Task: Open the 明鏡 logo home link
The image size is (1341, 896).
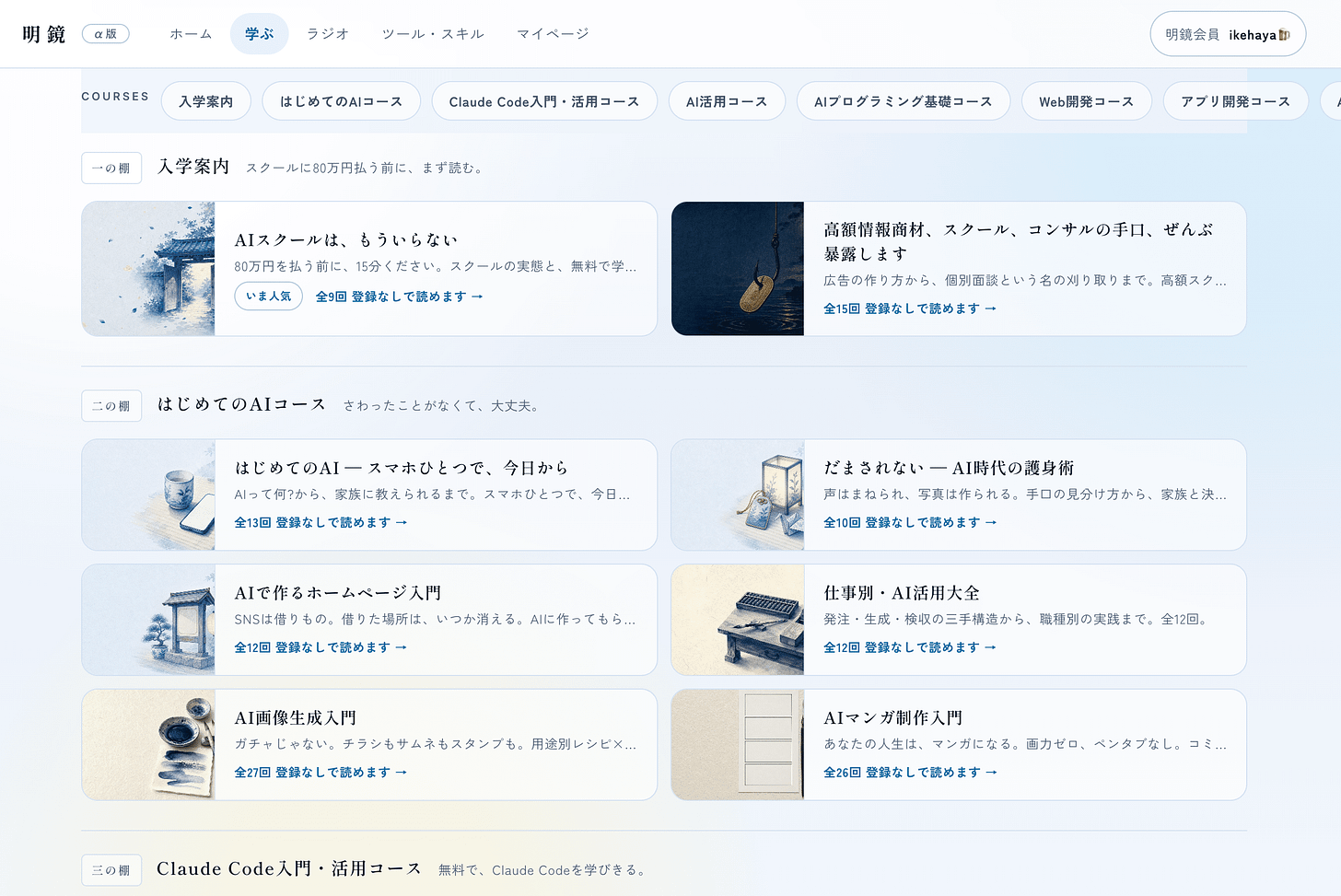Action: click(44, 34)
